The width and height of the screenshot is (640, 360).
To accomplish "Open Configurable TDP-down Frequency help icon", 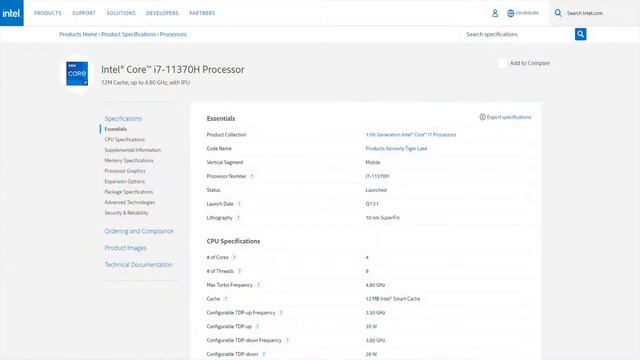I will [x=287, y=341].
